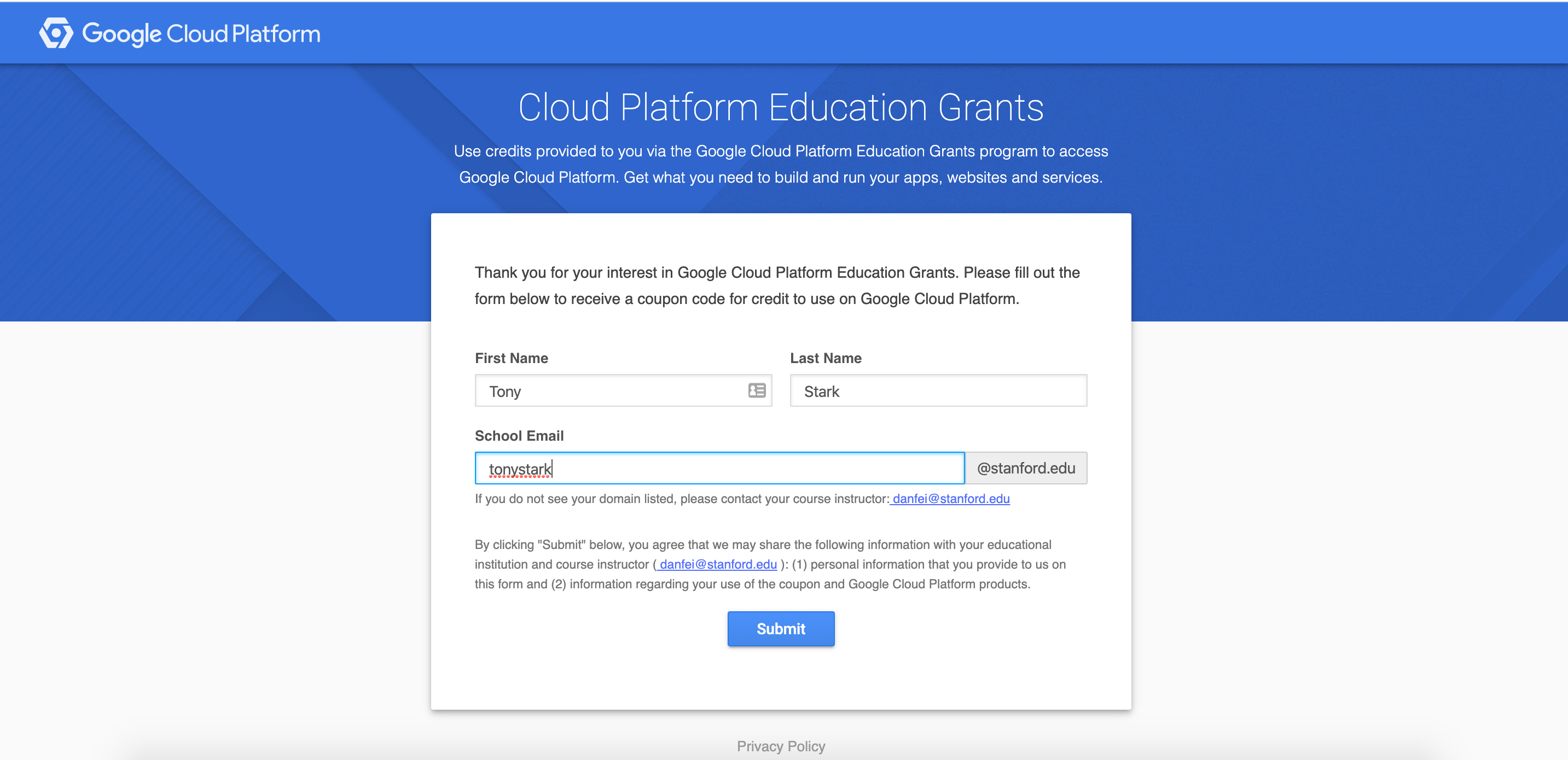Click the @stanford.edu domain suffix box
Screen dimensions: 1568x760
point(1026,468)
